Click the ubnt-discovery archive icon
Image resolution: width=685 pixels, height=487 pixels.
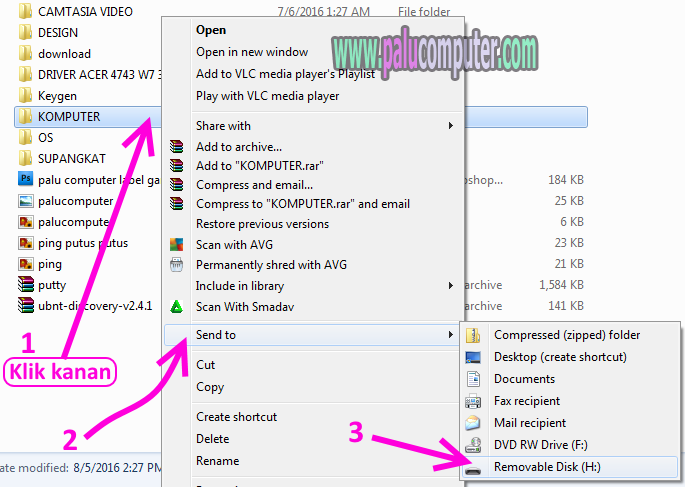pos(26,305)
